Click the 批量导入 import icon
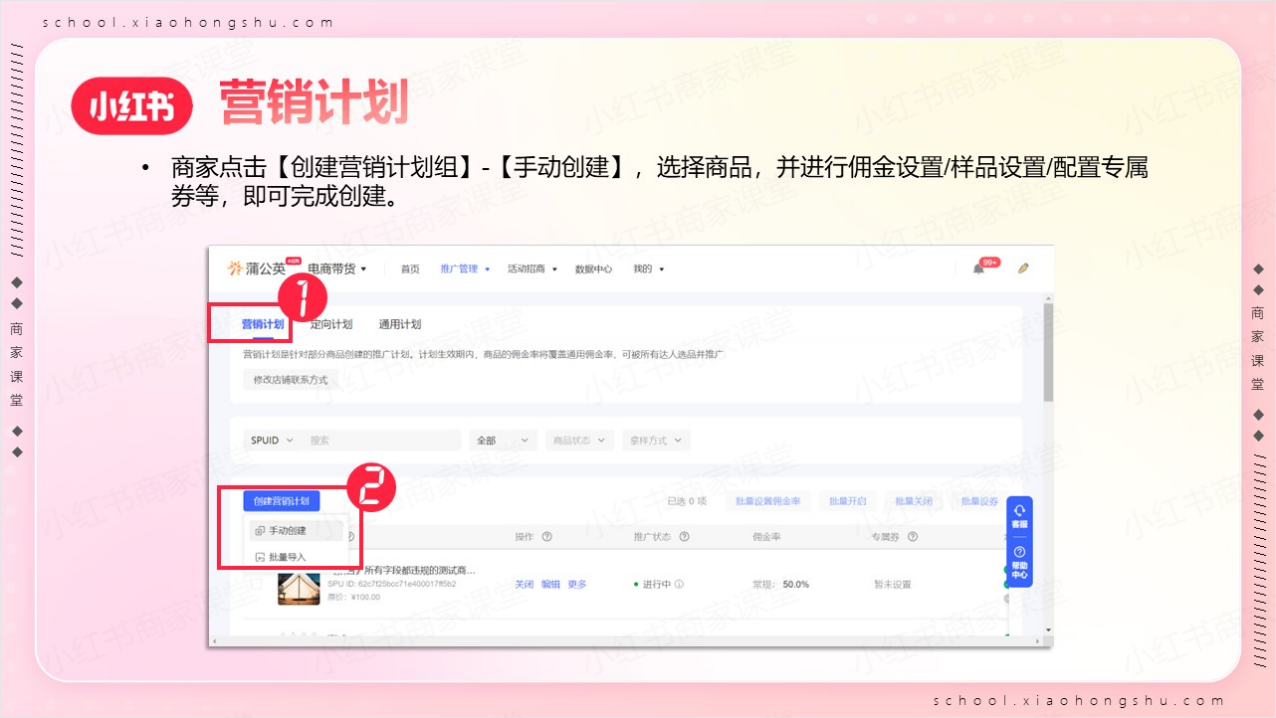1276x718 pixels. tap(260, 557)
